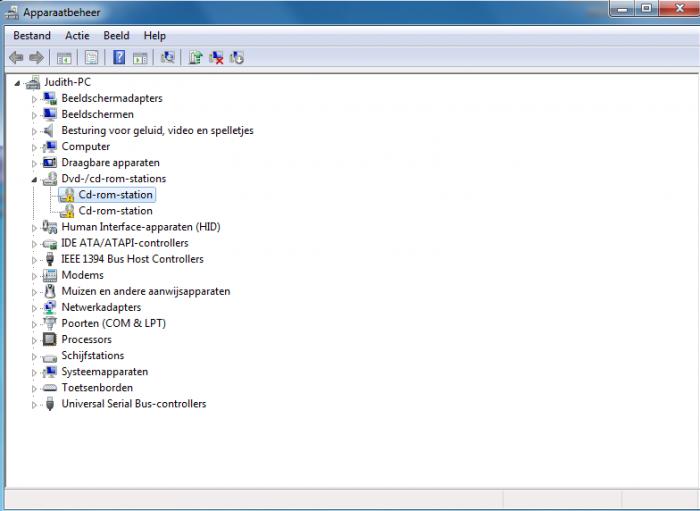Click the Human Interface-apparaten icon
The width and height of the screenshot is (700, 511).
[x=50, y=227]
